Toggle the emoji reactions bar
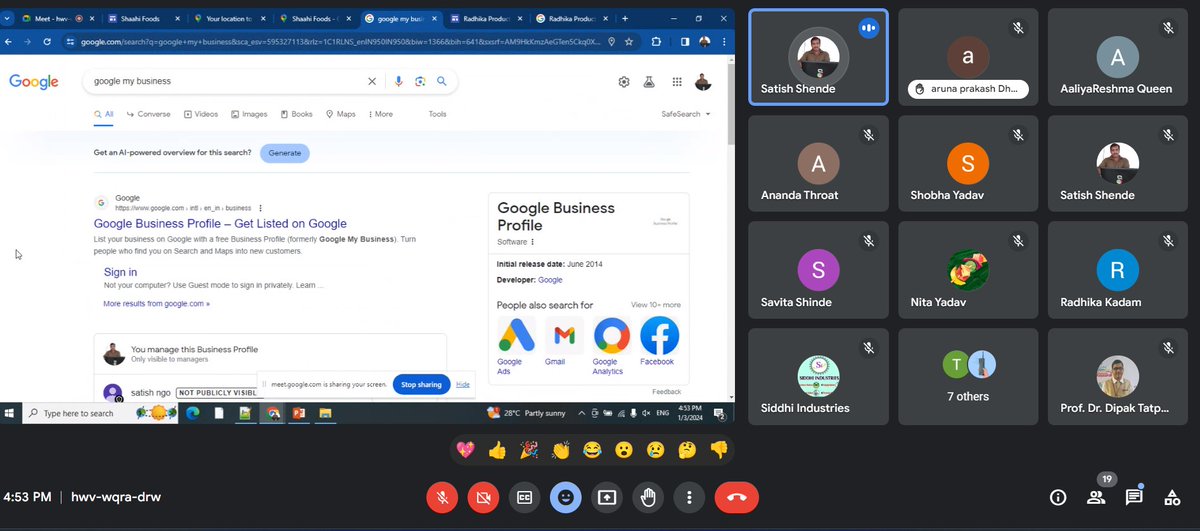The height and width of the screenshot is (531, 1200). (x=566, y=497)
